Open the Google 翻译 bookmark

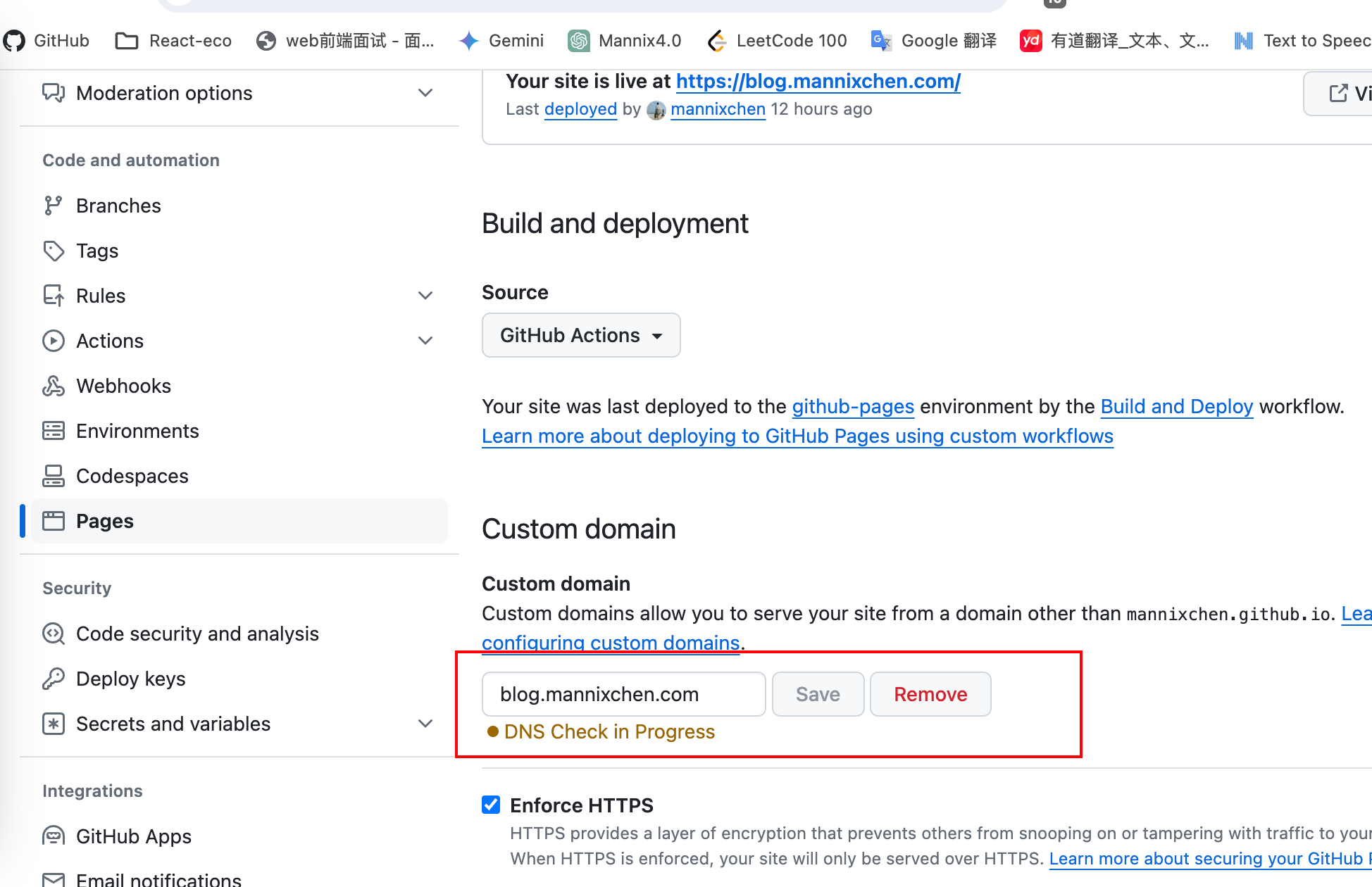coord(934,41)
